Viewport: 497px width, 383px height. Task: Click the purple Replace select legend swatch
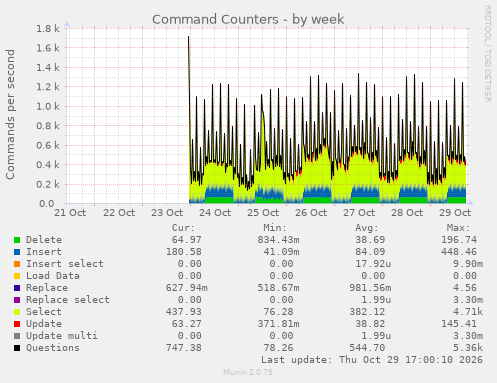coord(17,300)
